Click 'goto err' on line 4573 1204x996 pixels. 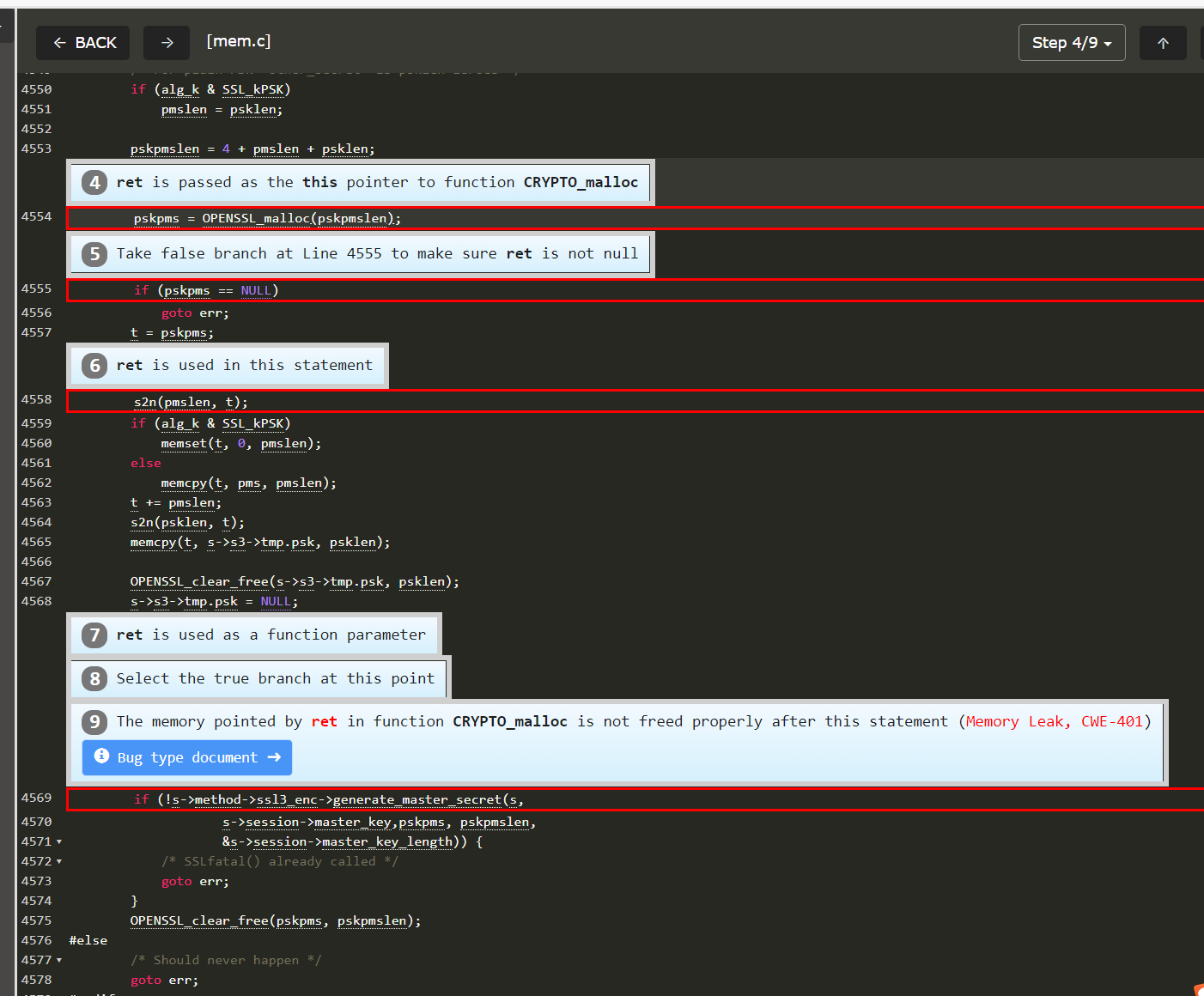[x=195, y=882]
